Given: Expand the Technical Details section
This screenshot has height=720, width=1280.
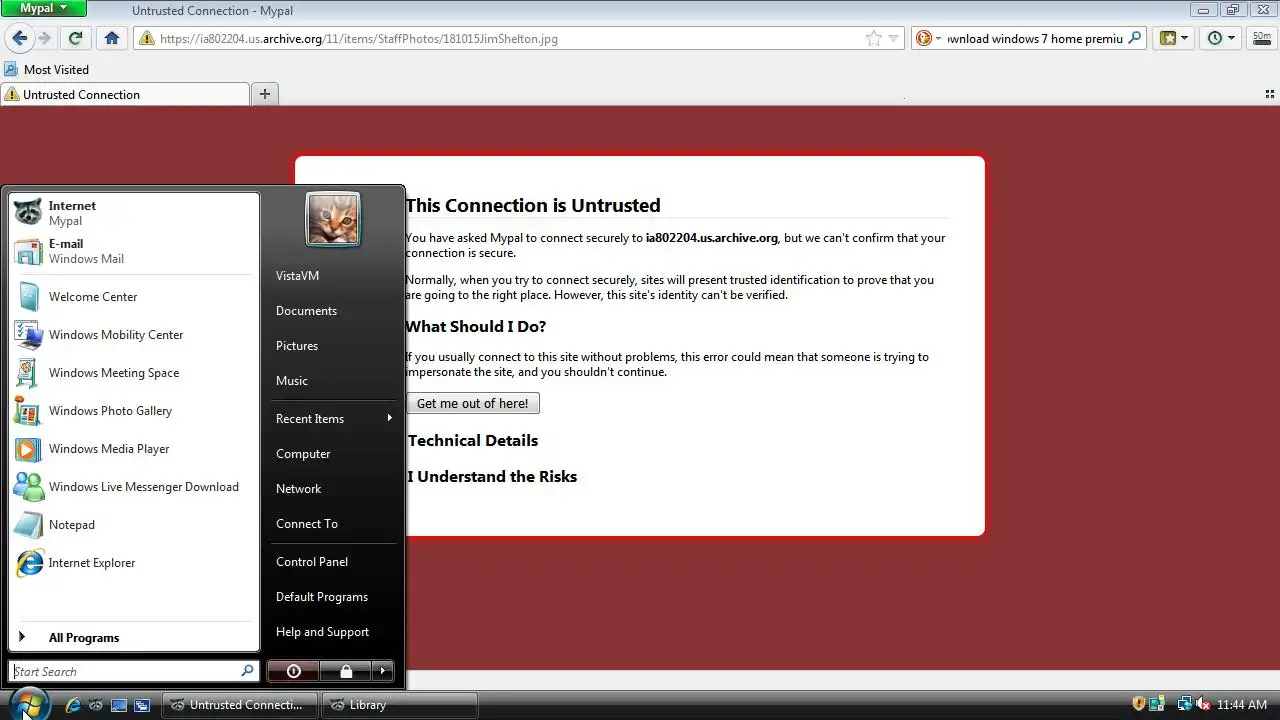Looking at the screenshot, I should [x=473, y=440].
